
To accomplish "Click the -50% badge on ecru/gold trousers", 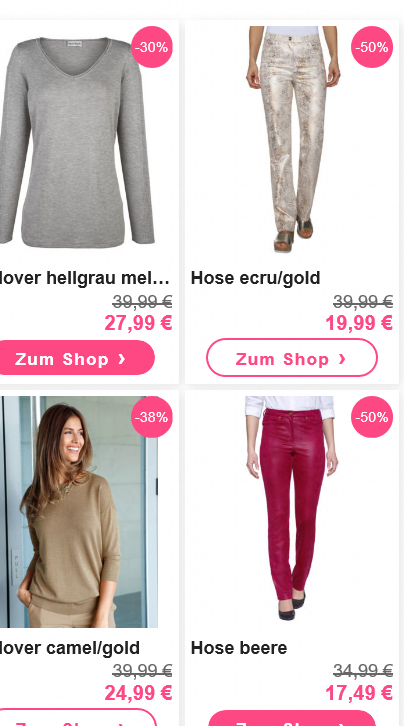I will (372, 47).
